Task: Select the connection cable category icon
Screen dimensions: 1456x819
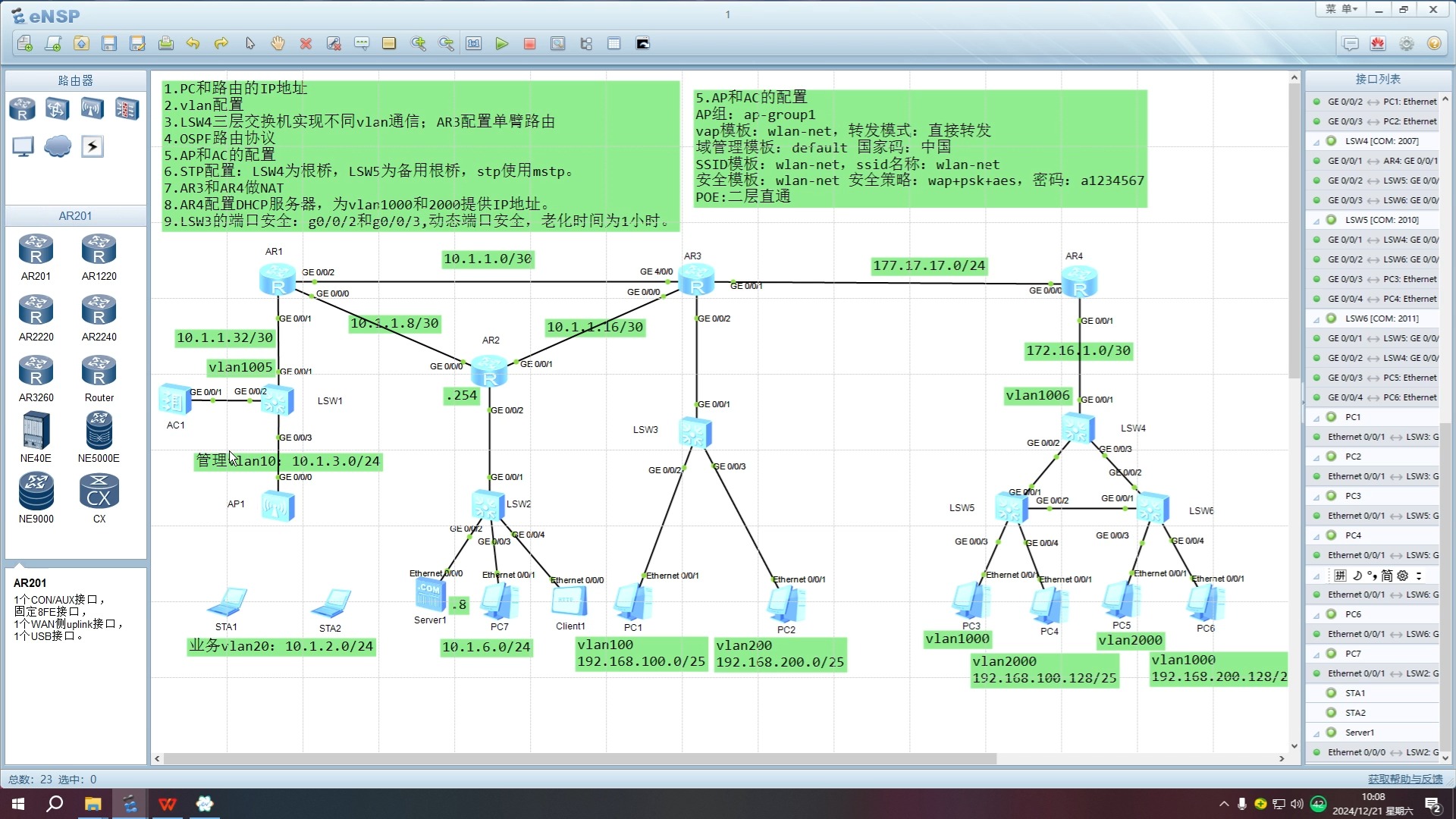Action: click(92, 146)
